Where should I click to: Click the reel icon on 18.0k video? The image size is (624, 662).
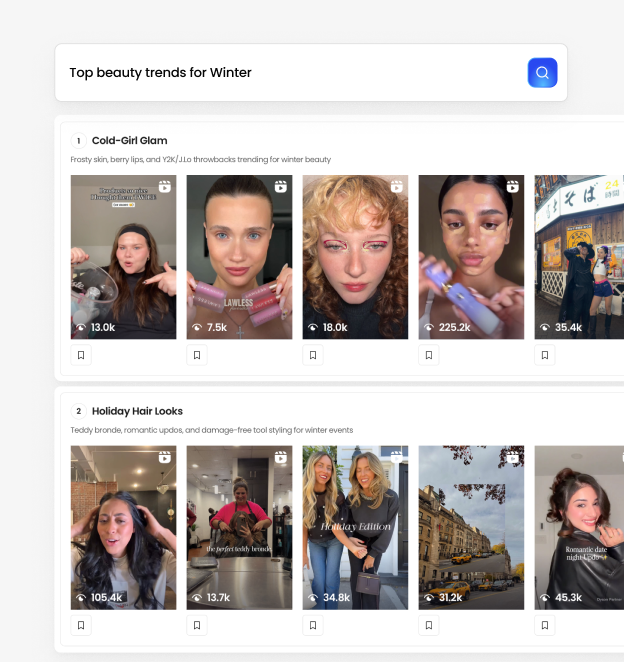(396, 187)
